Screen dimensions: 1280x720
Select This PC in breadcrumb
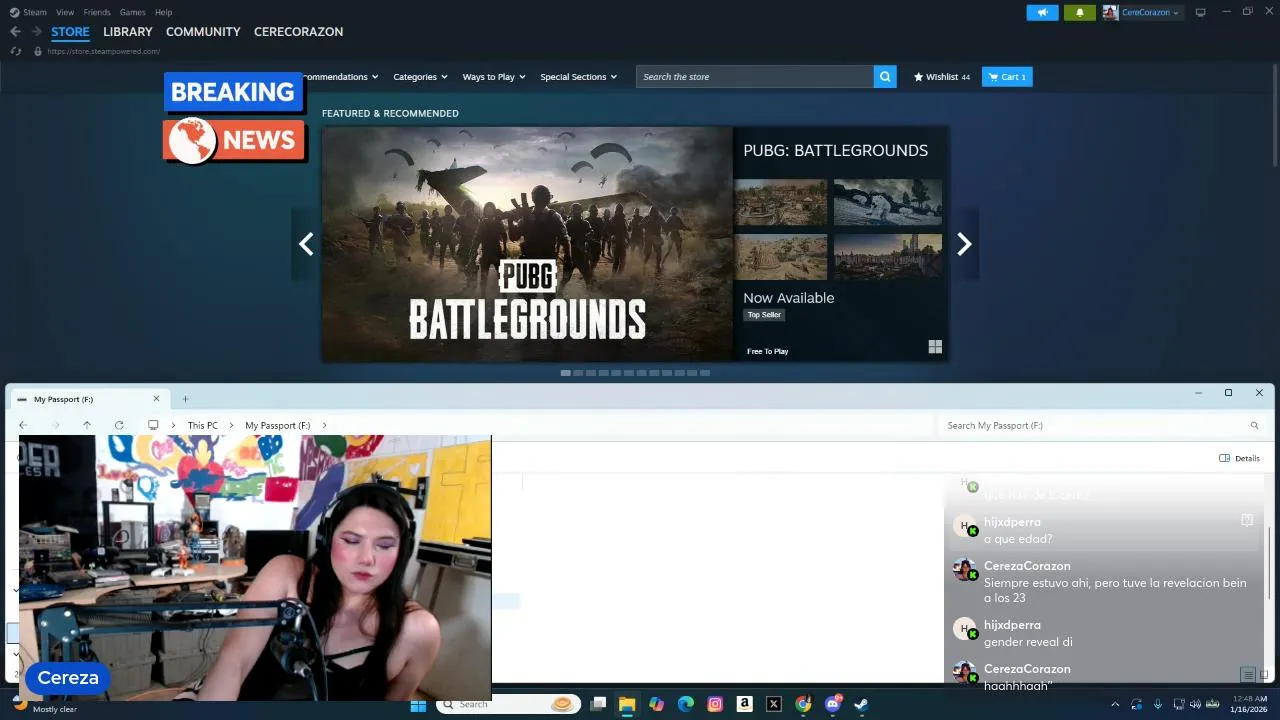203,425
